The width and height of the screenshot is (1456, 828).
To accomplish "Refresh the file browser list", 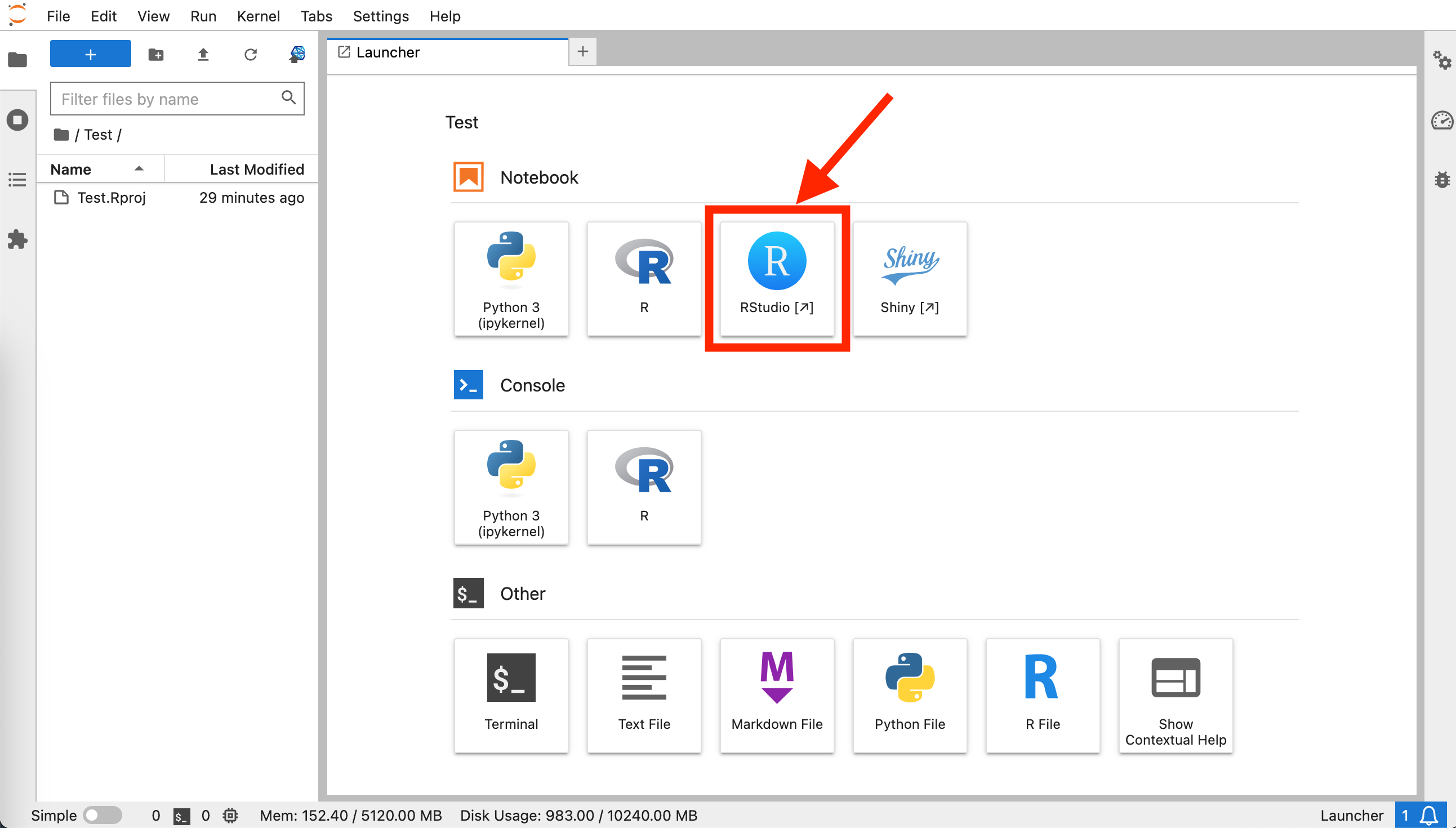I will click(x=250, y=55).
